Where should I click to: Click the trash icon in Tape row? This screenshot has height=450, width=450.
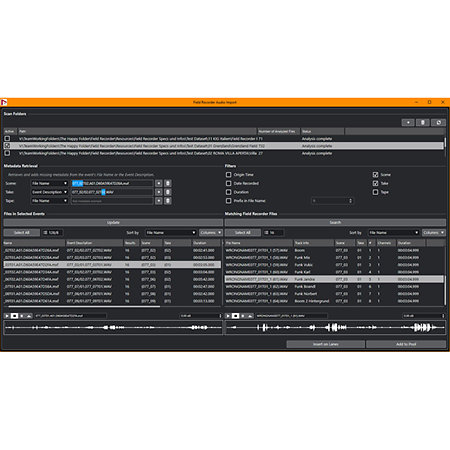[x=168, y=201]
